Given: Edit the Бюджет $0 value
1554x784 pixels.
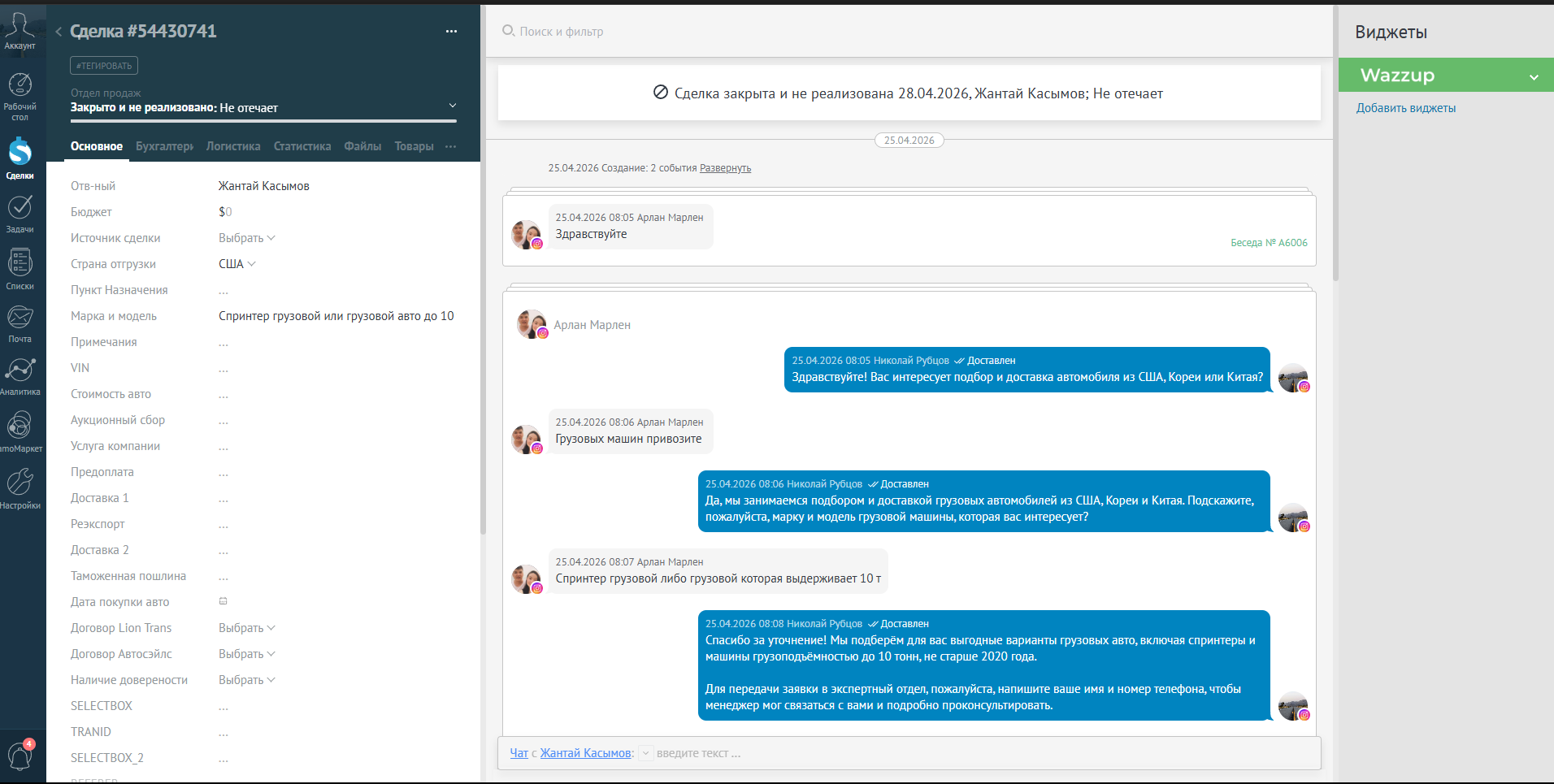Looking at the screenshot, I should pyautogui.click(x=225, y=212).
